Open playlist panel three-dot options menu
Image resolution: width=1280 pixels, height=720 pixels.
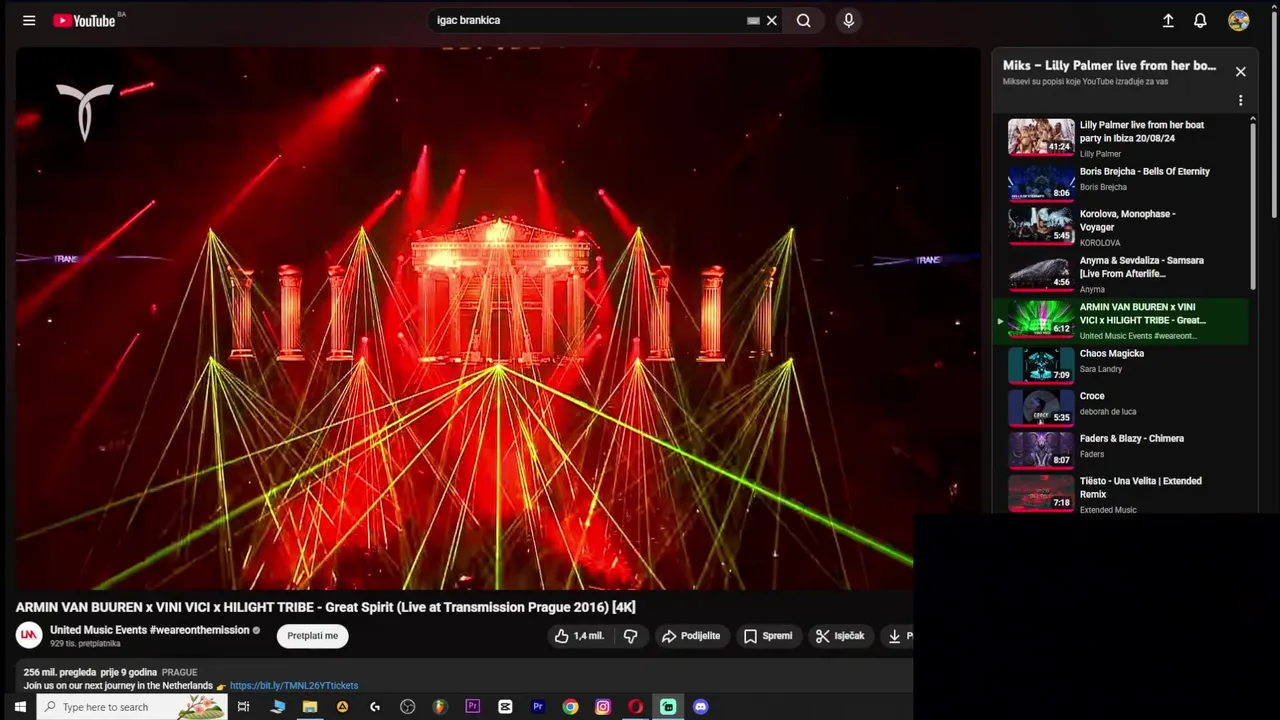click(1240, 100)
